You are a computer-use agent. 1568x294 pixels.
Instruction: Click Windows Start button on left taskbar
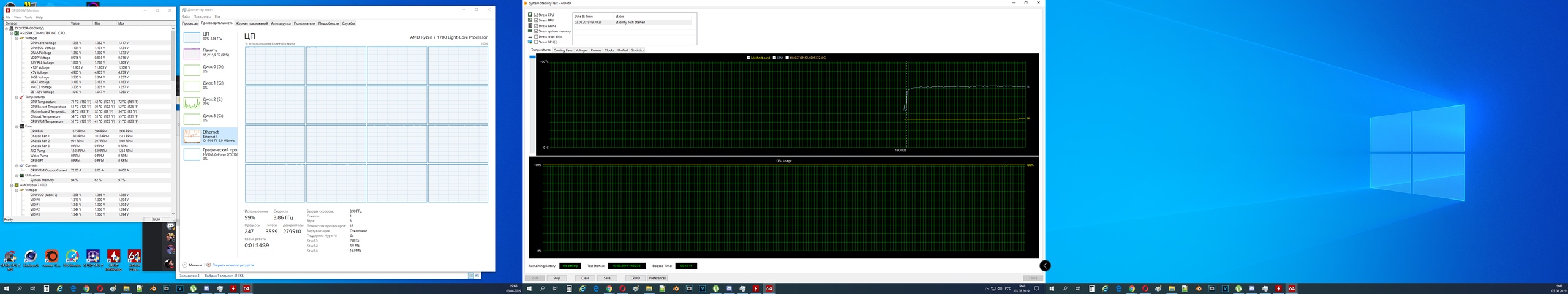pyautogui.click(x=7, y=288)
